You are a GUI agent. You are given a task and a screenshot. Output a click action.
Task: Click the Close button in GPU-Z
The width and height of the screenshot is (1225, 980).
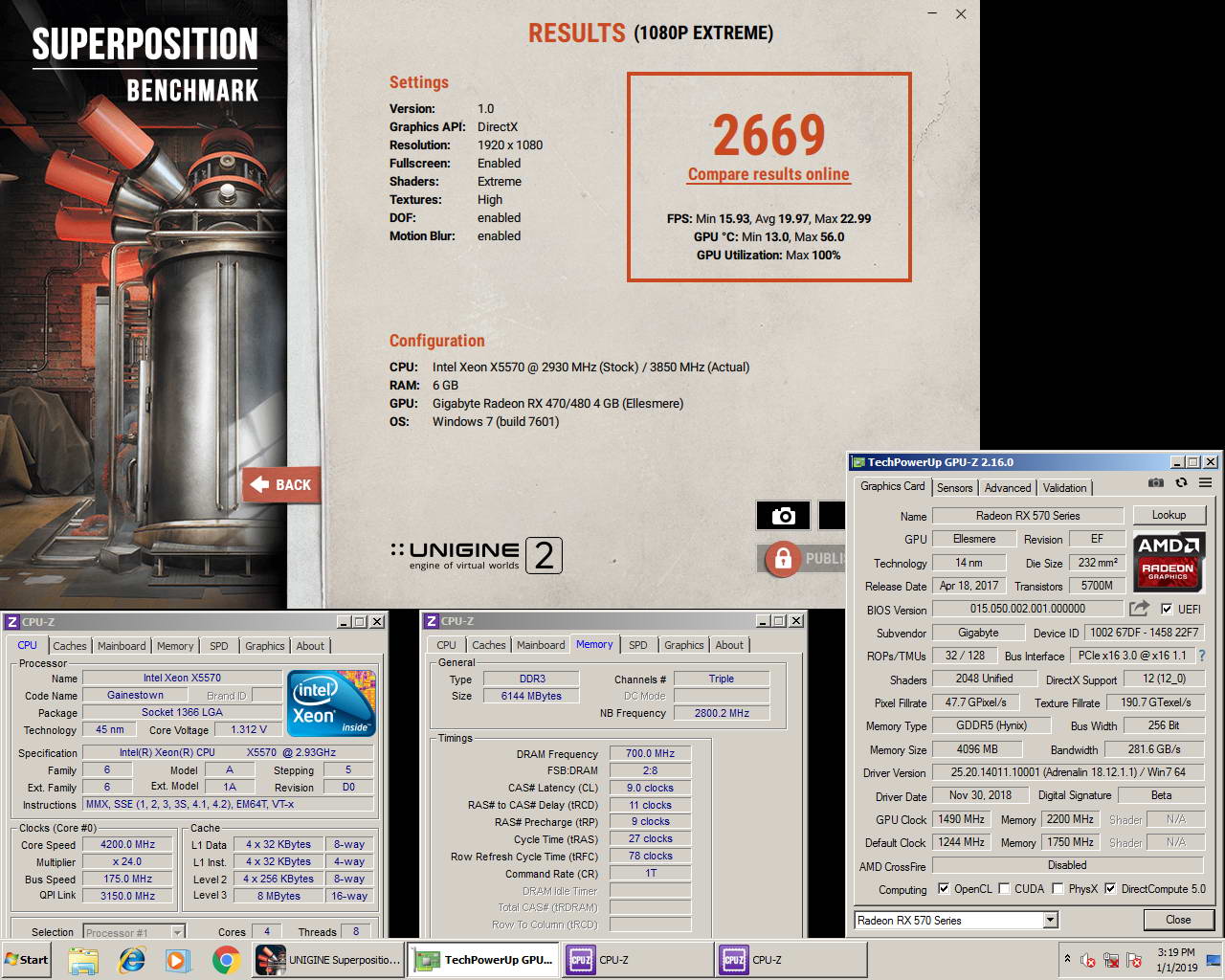tap(1178, 920)
